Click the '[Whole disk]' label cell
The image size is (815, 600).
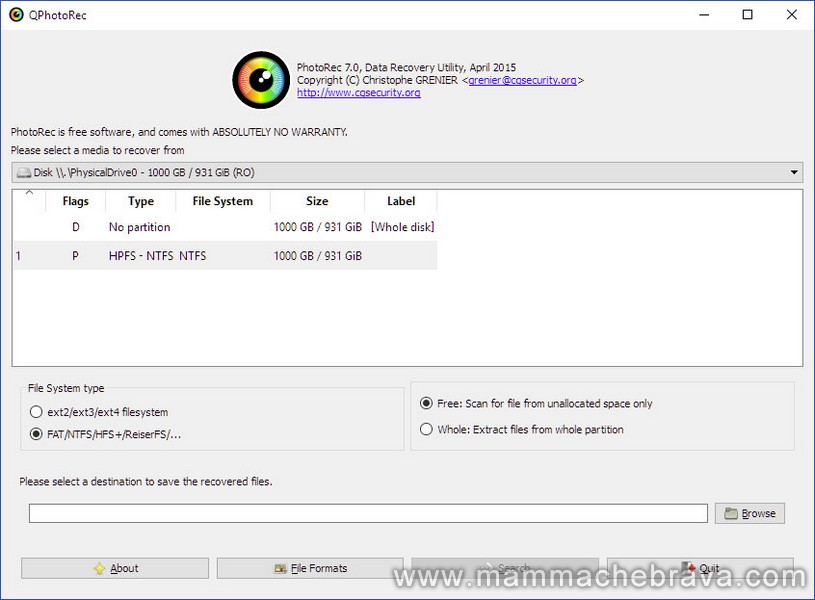[x=402, y=227]
